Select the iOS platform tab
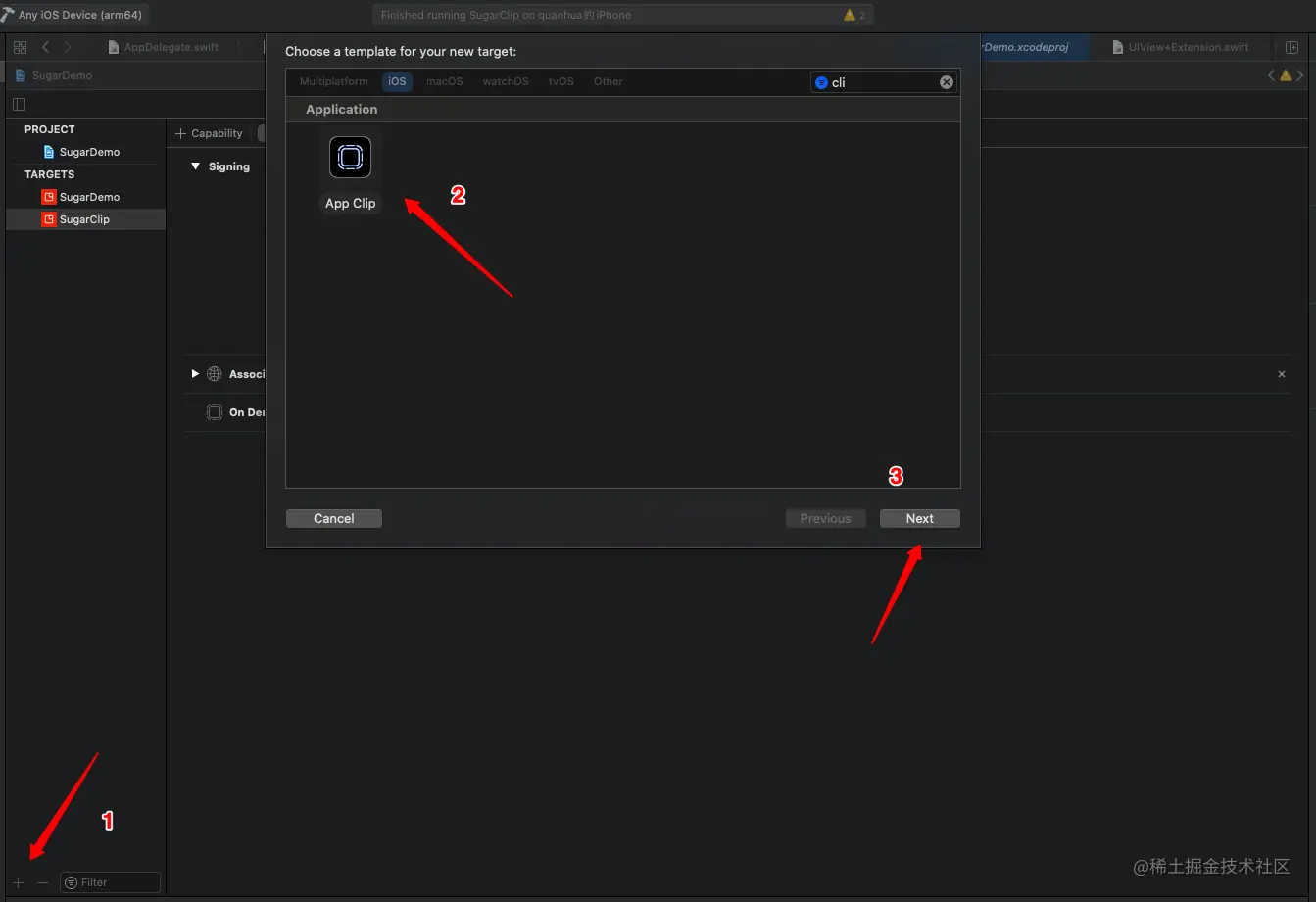1316x902 pixels. (x=397, y=81)
